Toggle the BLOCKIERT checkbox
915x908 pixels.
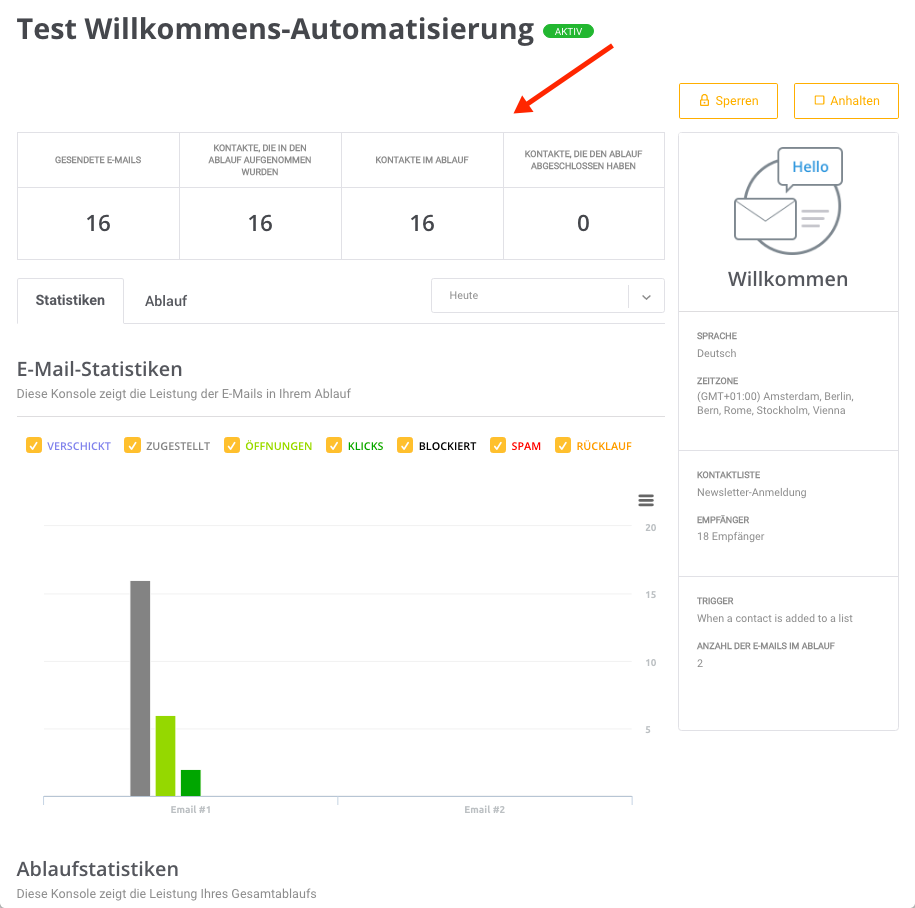(405, 445)
